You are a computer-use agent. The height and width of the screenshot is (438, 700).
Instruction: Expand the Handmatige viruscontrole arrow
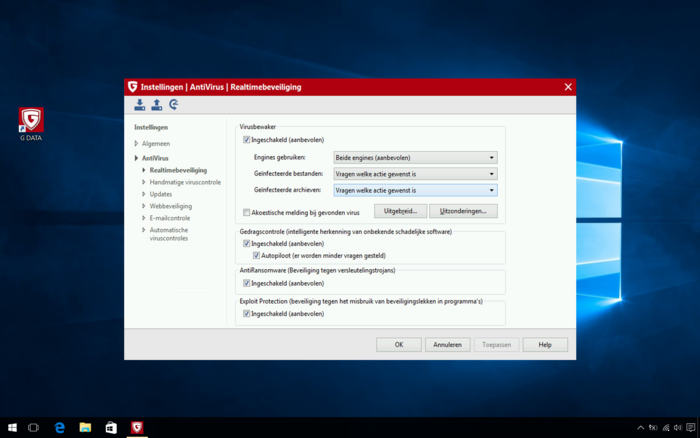pos(144,182)
